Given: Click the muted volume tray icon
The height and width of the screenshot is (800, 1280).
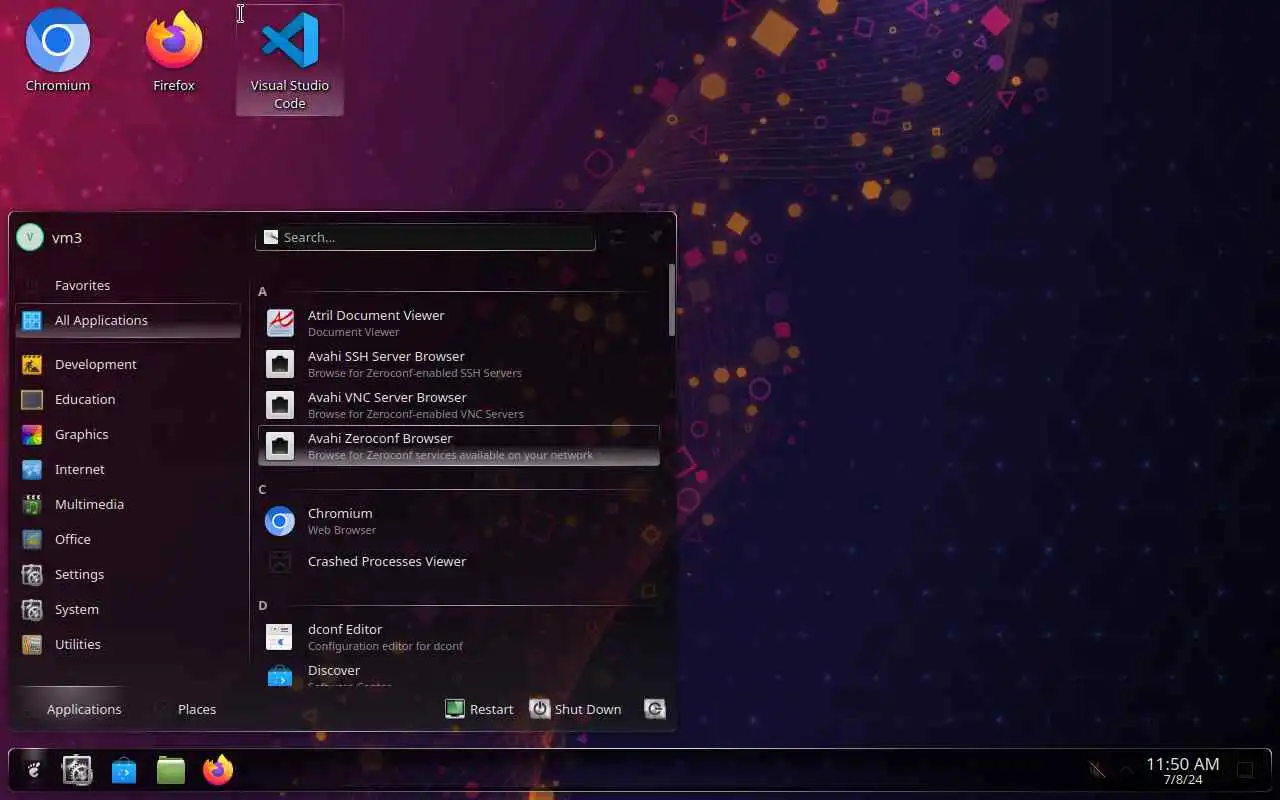Looking at the screenshot, I should click(1097, 769).
